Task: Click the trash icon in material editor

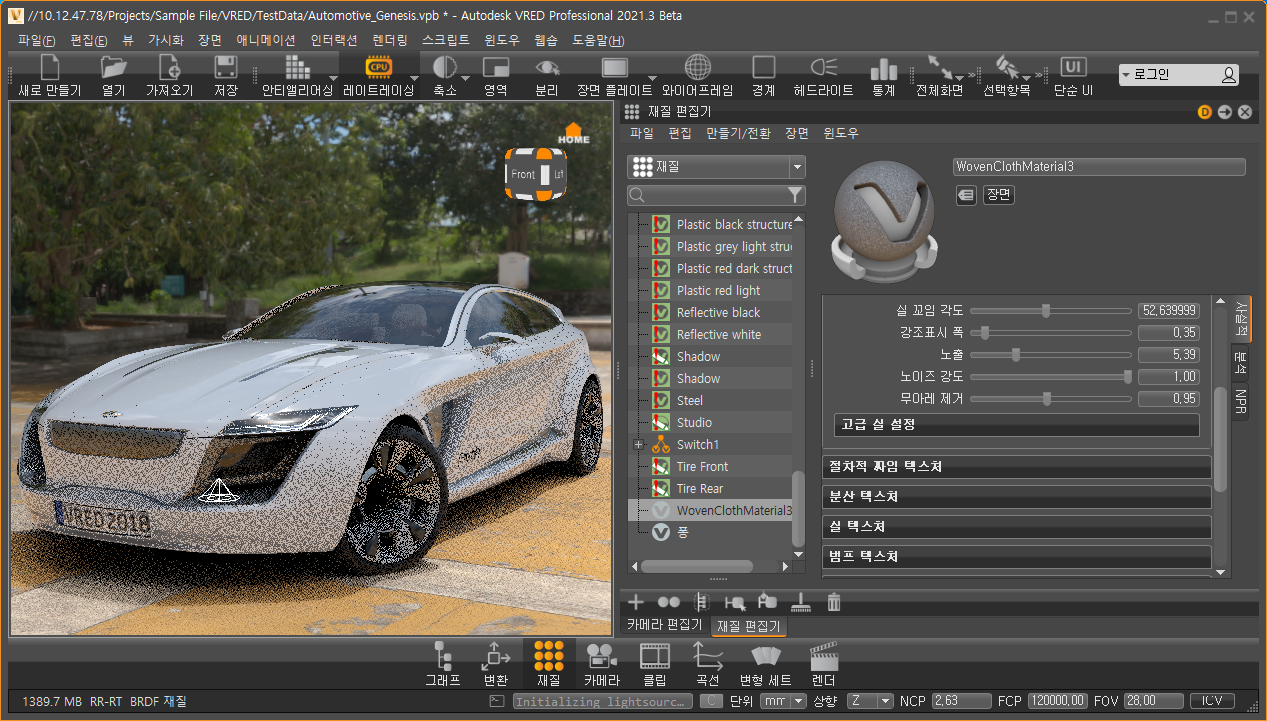Action: [x=834, y=602]
